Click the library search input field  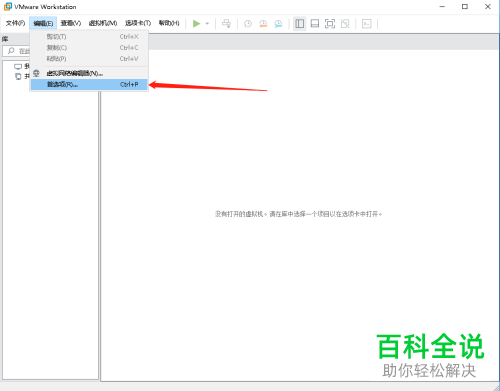(x=17, y=51)
